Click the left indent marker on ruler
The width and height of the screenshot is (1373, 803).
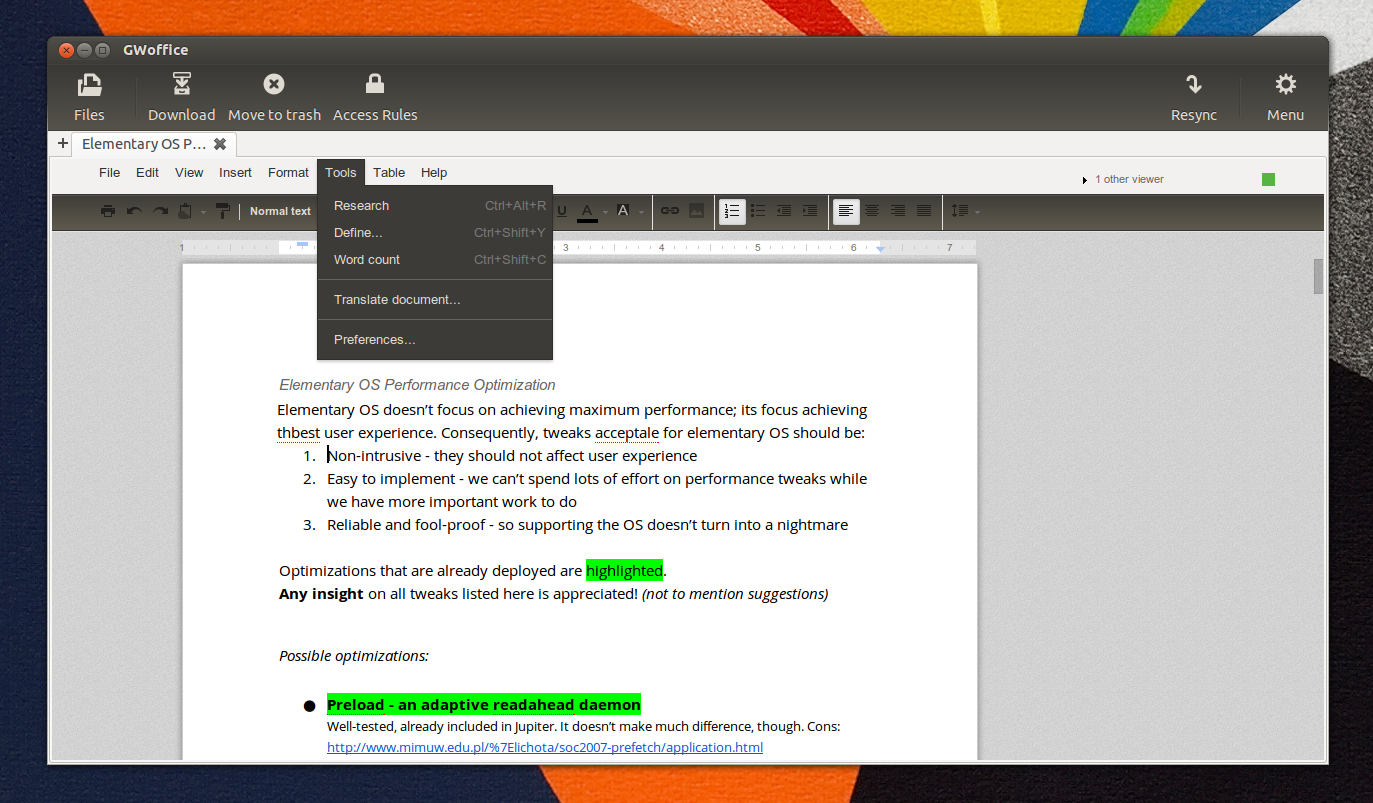(x=302, y=246)
